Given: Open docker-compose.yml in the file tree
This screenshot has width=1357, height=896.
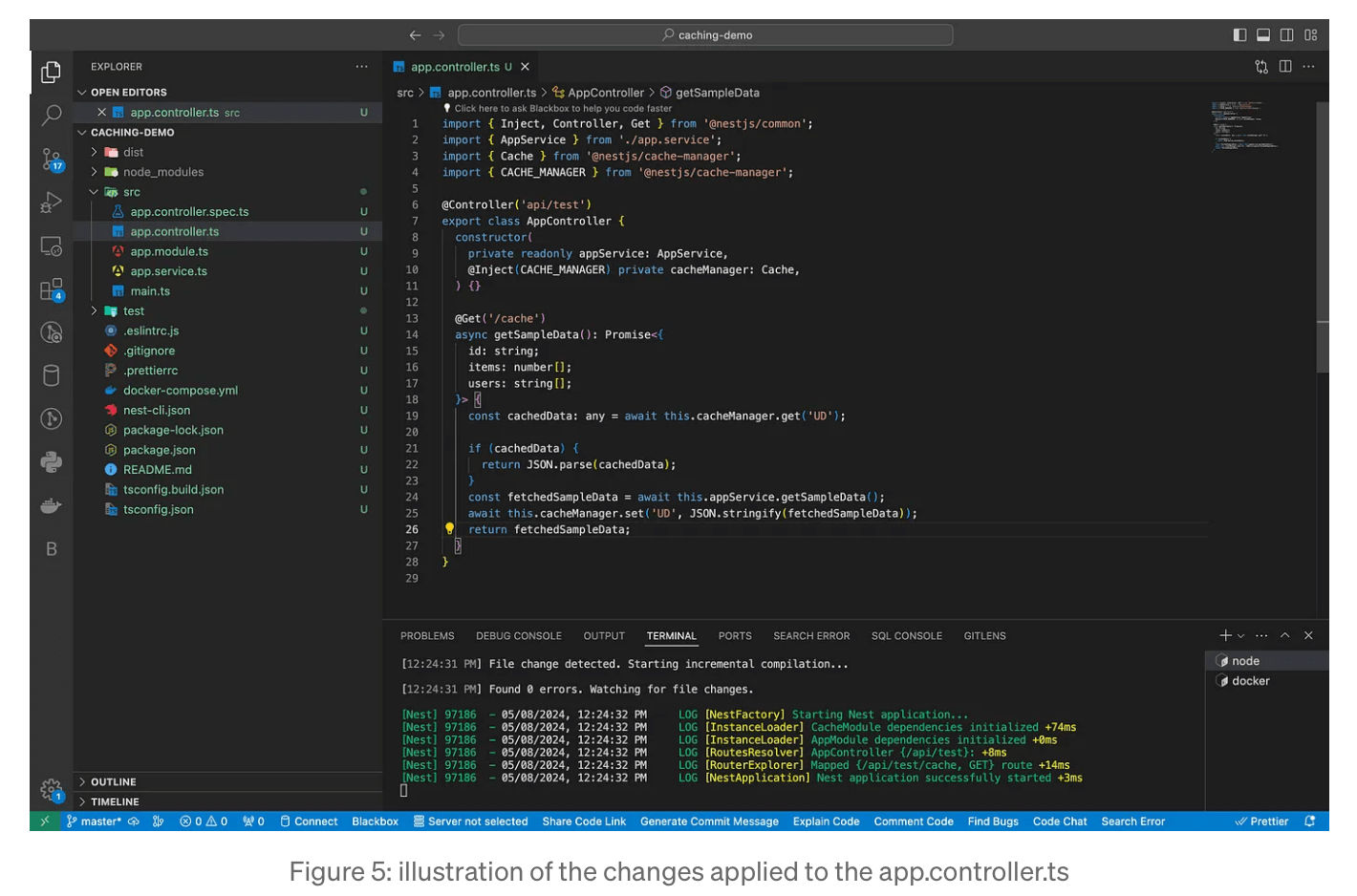Looking at the screenshot, I should tap(181, 391).
